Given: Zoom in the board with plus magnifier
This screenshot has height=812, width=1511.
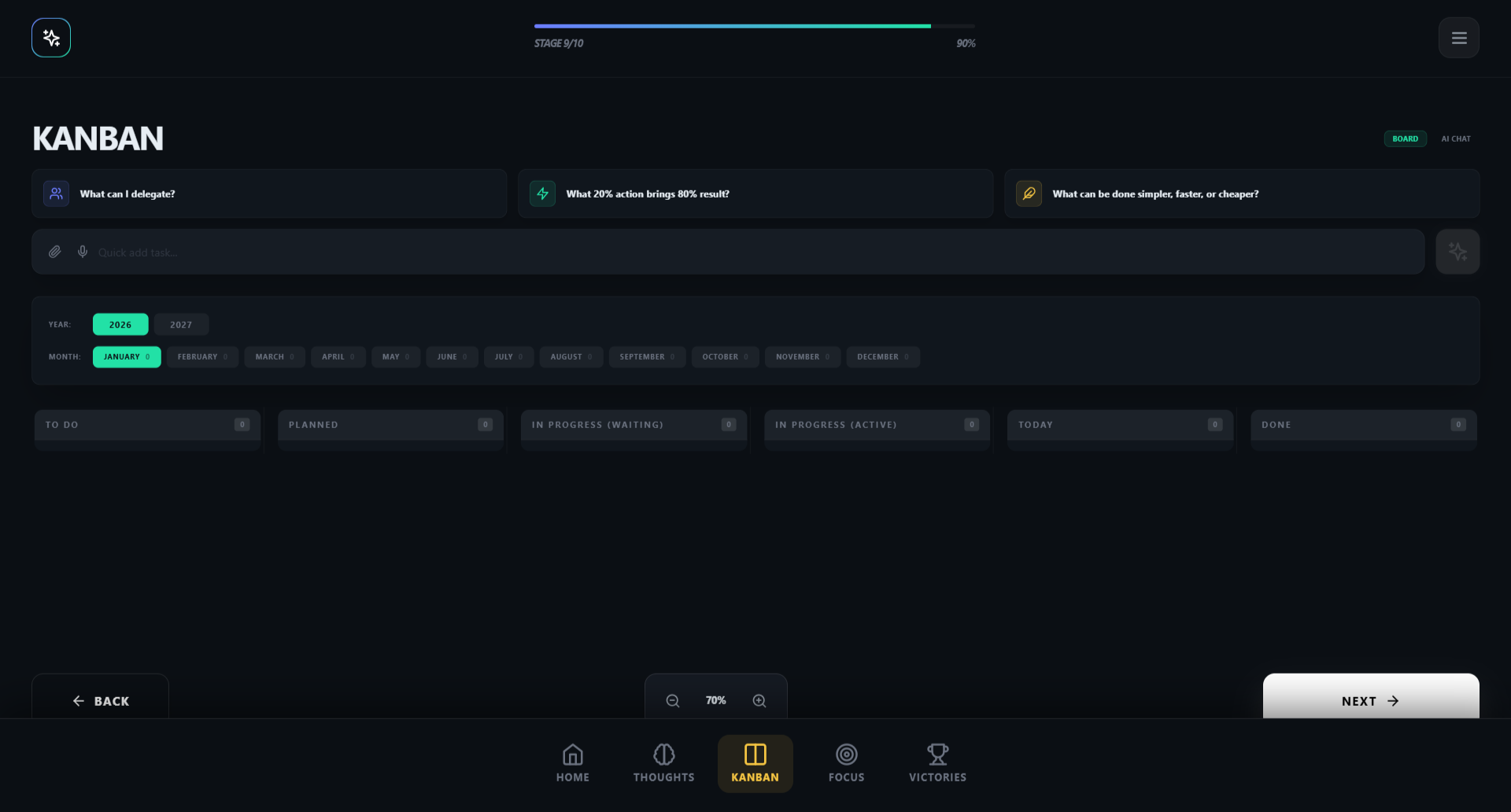Looking at the screenshot, I should click(x=759, y=700).
